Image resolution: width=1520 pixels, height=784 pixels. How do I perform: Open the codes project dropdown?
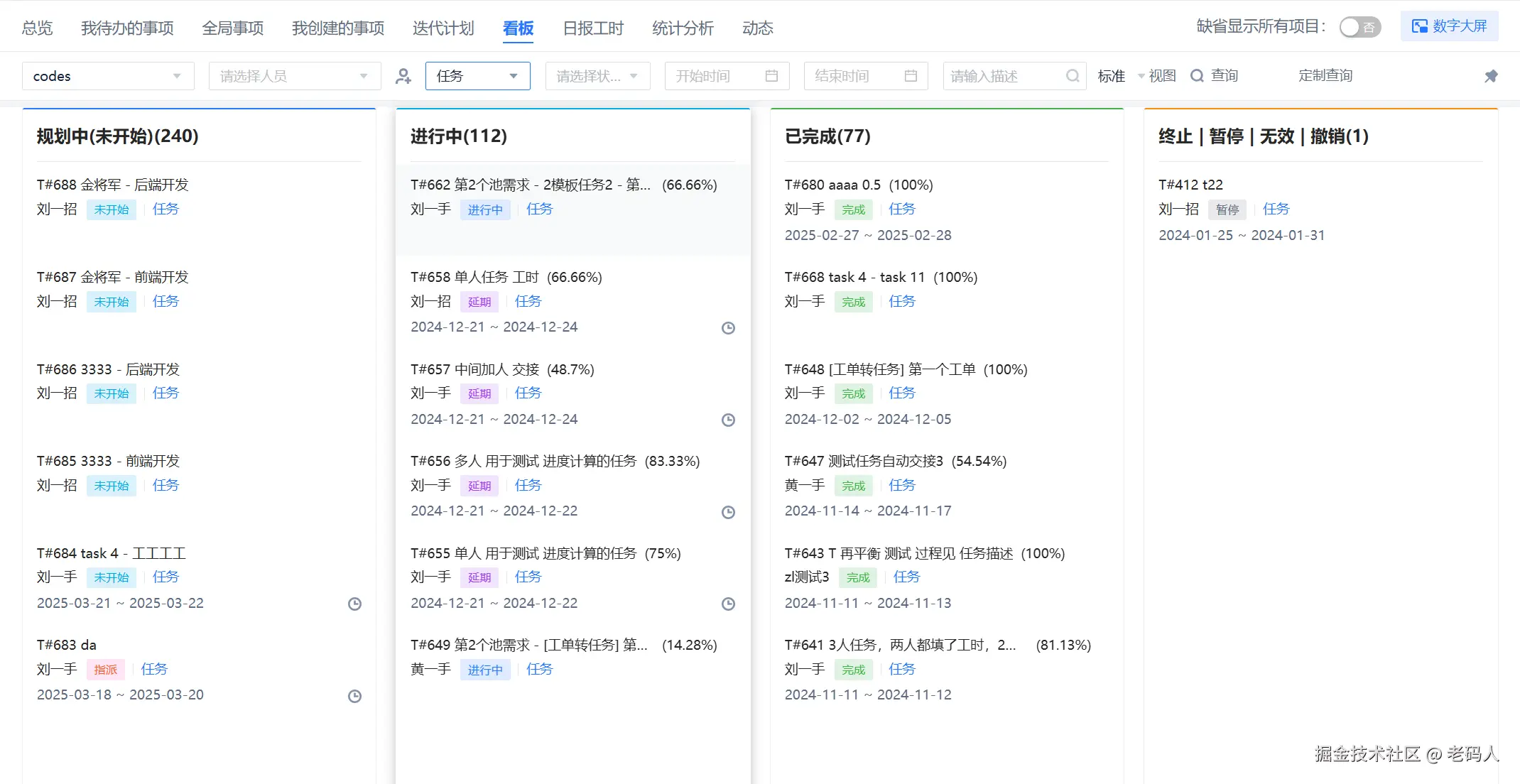(x=108, y=76)
